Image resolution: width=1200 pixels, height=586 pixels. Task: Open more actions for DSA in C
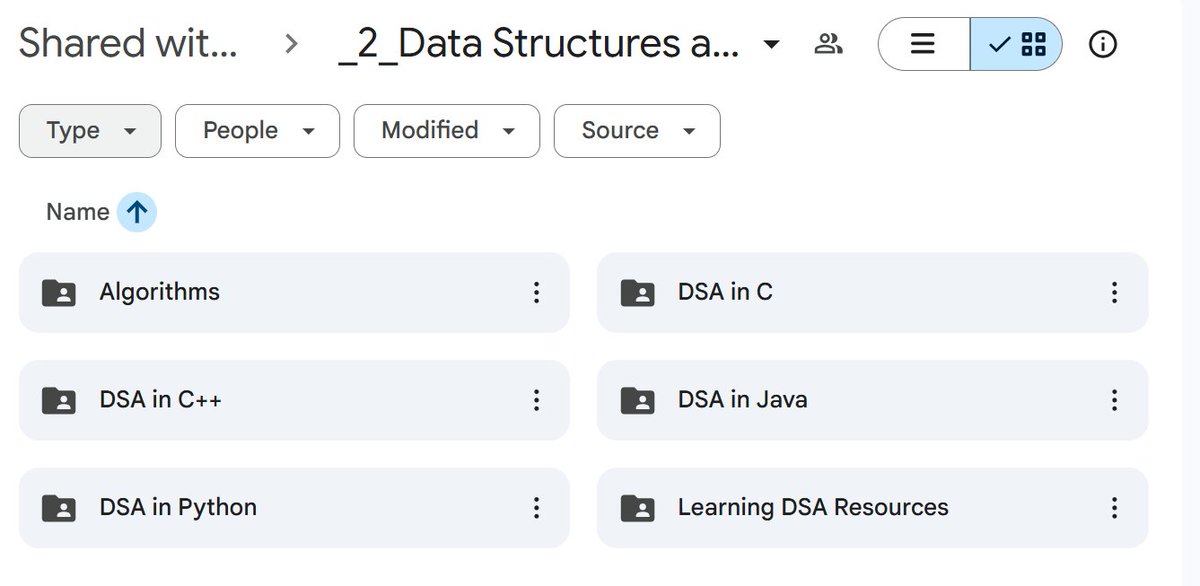[1114, 292]
